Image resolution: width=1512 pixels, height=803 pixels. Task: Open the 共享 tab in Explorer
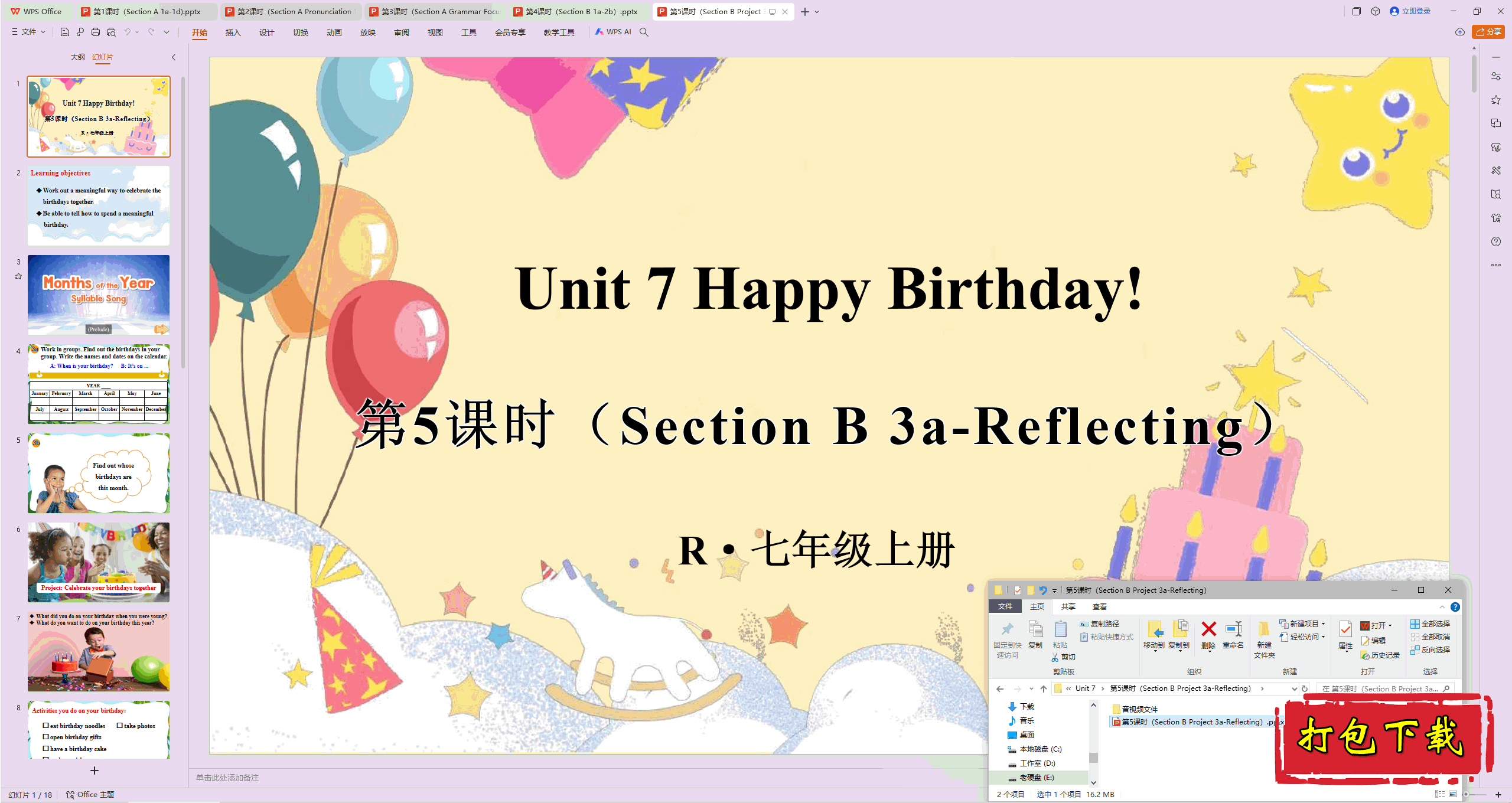click(x=1068, y=606)
